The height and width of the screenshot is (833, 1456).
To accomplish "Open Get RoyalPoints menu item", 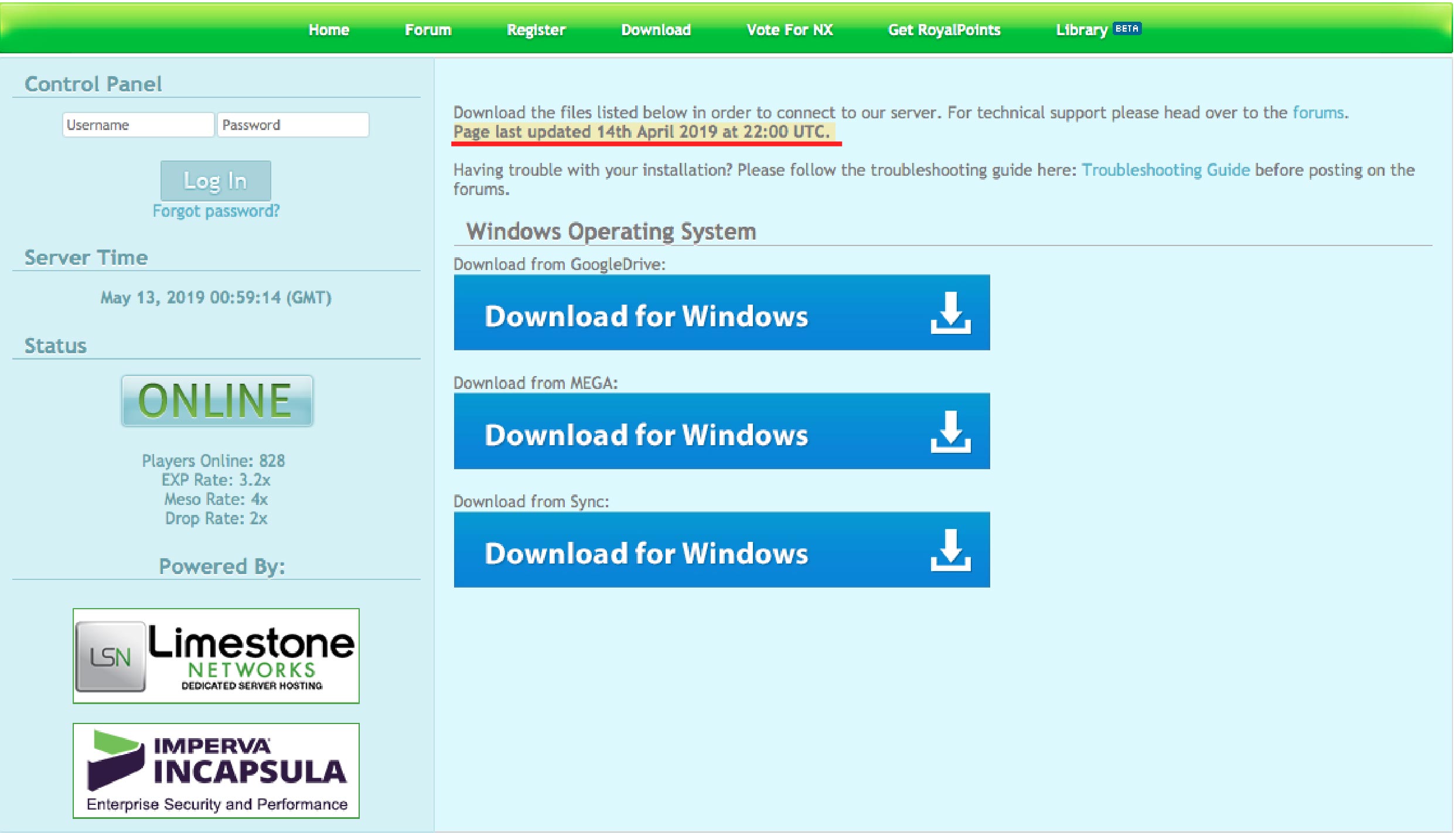I will tap(944, 30).
